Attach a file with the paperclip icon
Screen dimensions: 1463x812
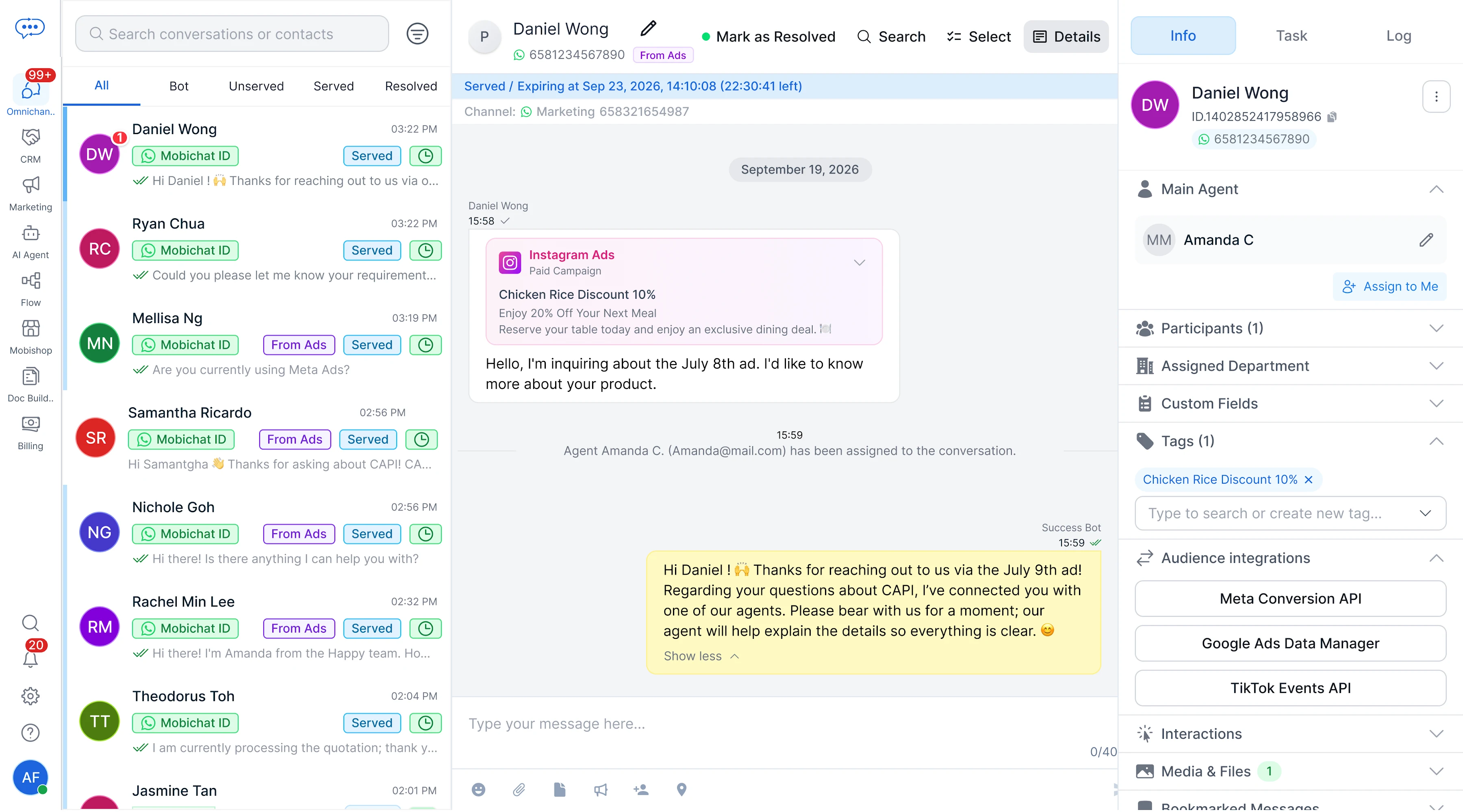click(x=519, y=790)
